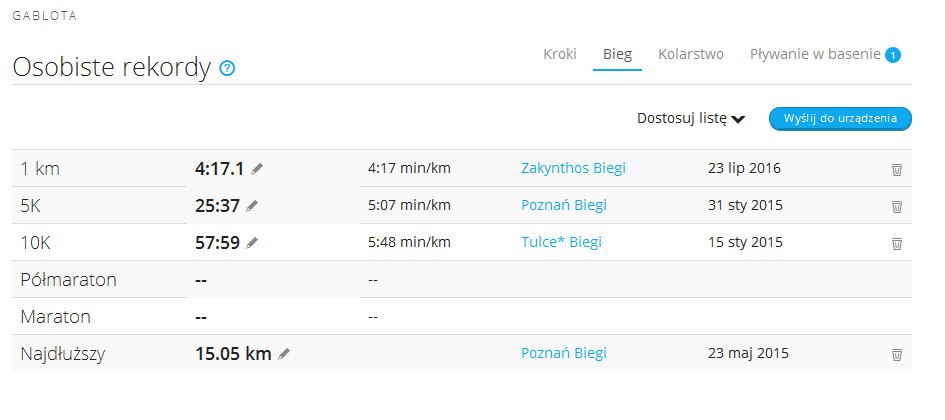Open the Tulce* Biegi activity link

pos(561,242)
